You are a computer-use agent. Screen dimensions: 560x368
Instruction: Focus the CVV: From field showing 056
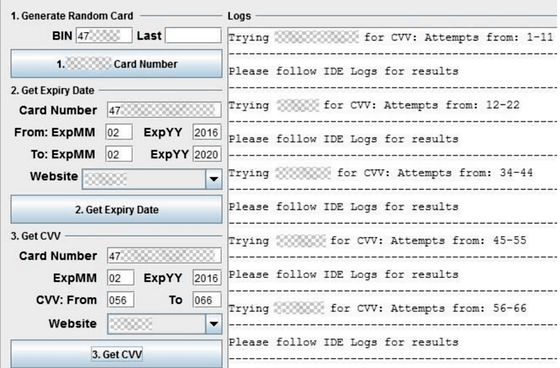pos(120,300)
